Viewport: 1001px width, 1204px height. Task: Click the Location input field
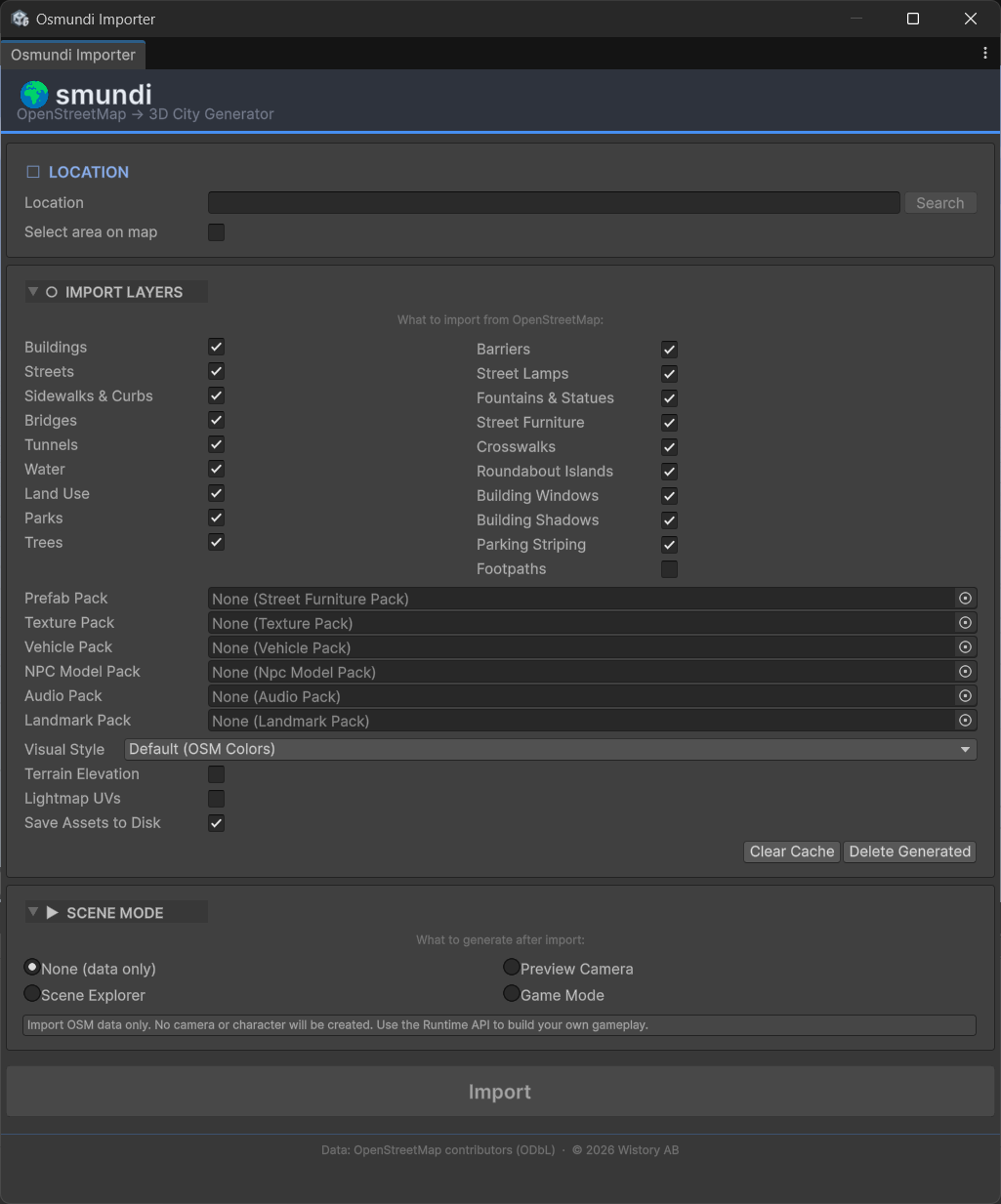tap(553, 202)
